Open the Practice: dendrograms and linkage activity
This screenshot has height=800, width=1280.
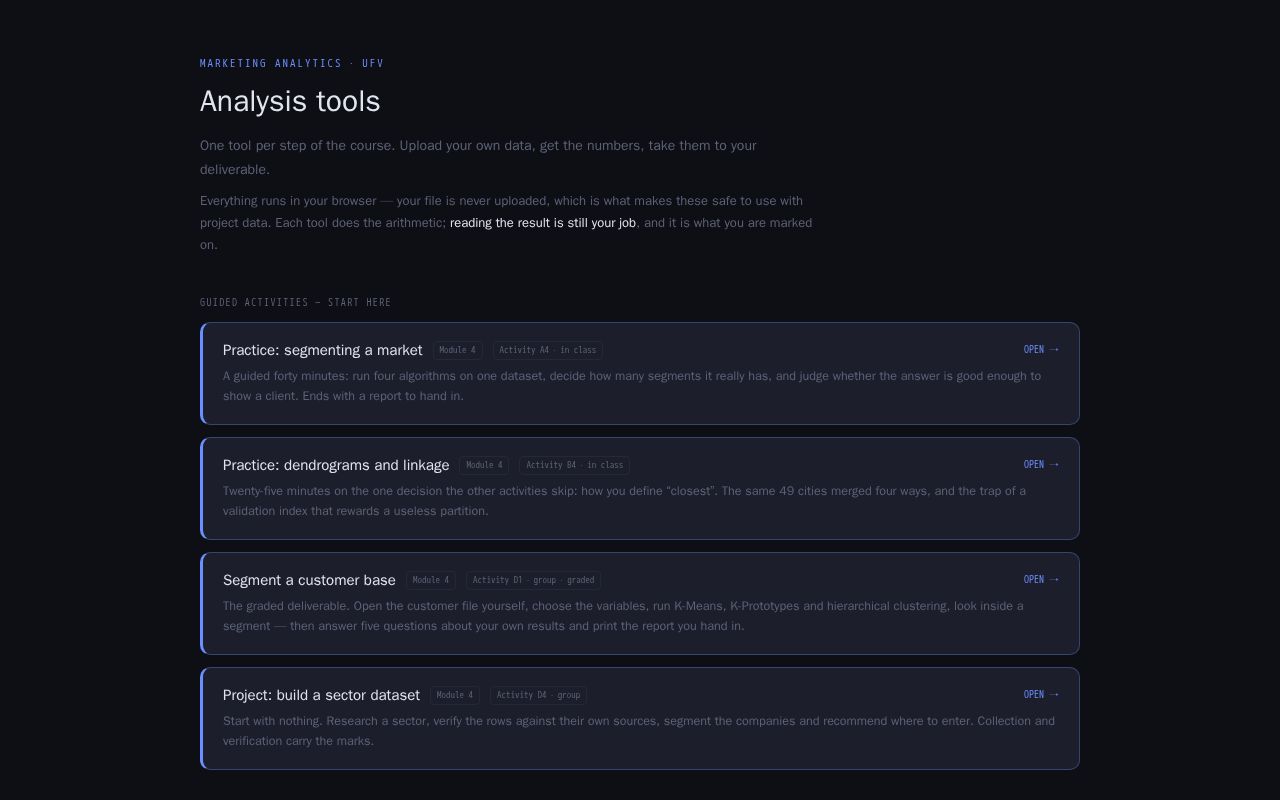[640, 488]
